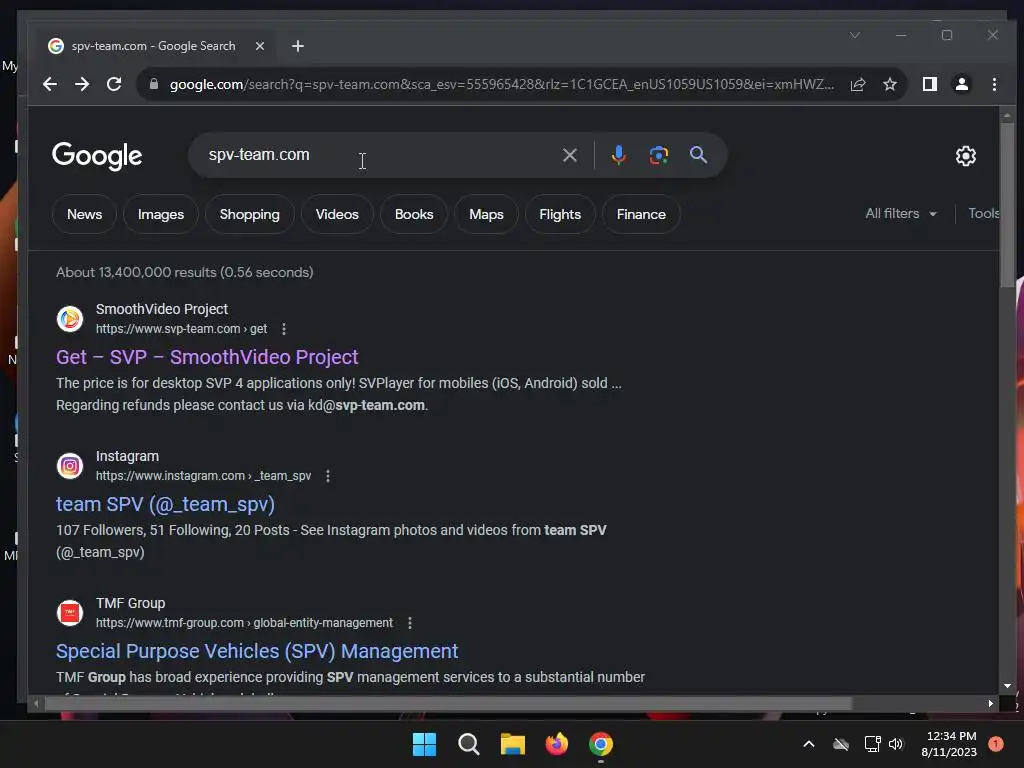
Task: Open options for the Instagram result
Action: [x=328, y=476]
